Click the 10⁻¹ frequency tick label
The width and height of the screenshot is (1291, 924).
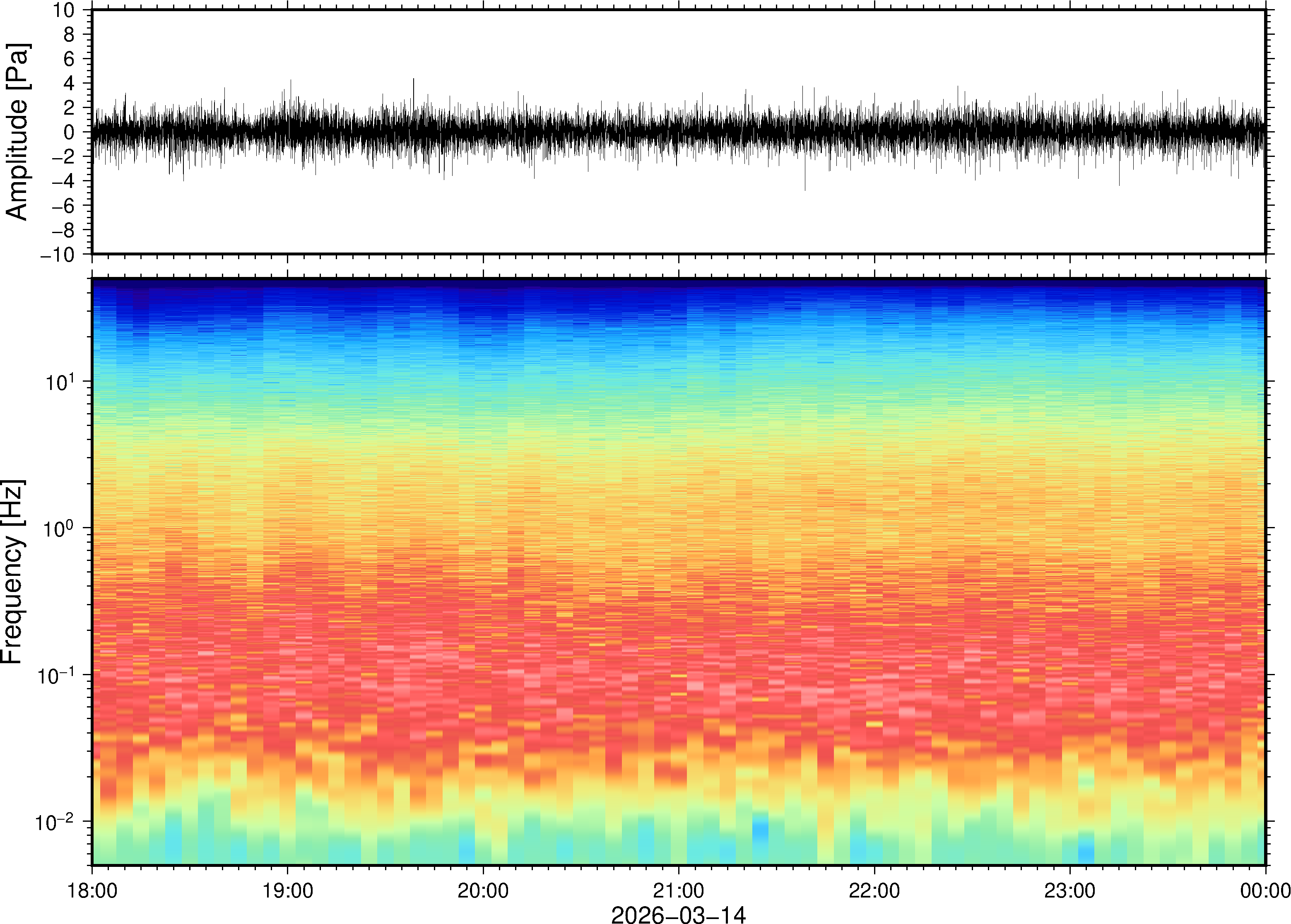tap(56, 675)
